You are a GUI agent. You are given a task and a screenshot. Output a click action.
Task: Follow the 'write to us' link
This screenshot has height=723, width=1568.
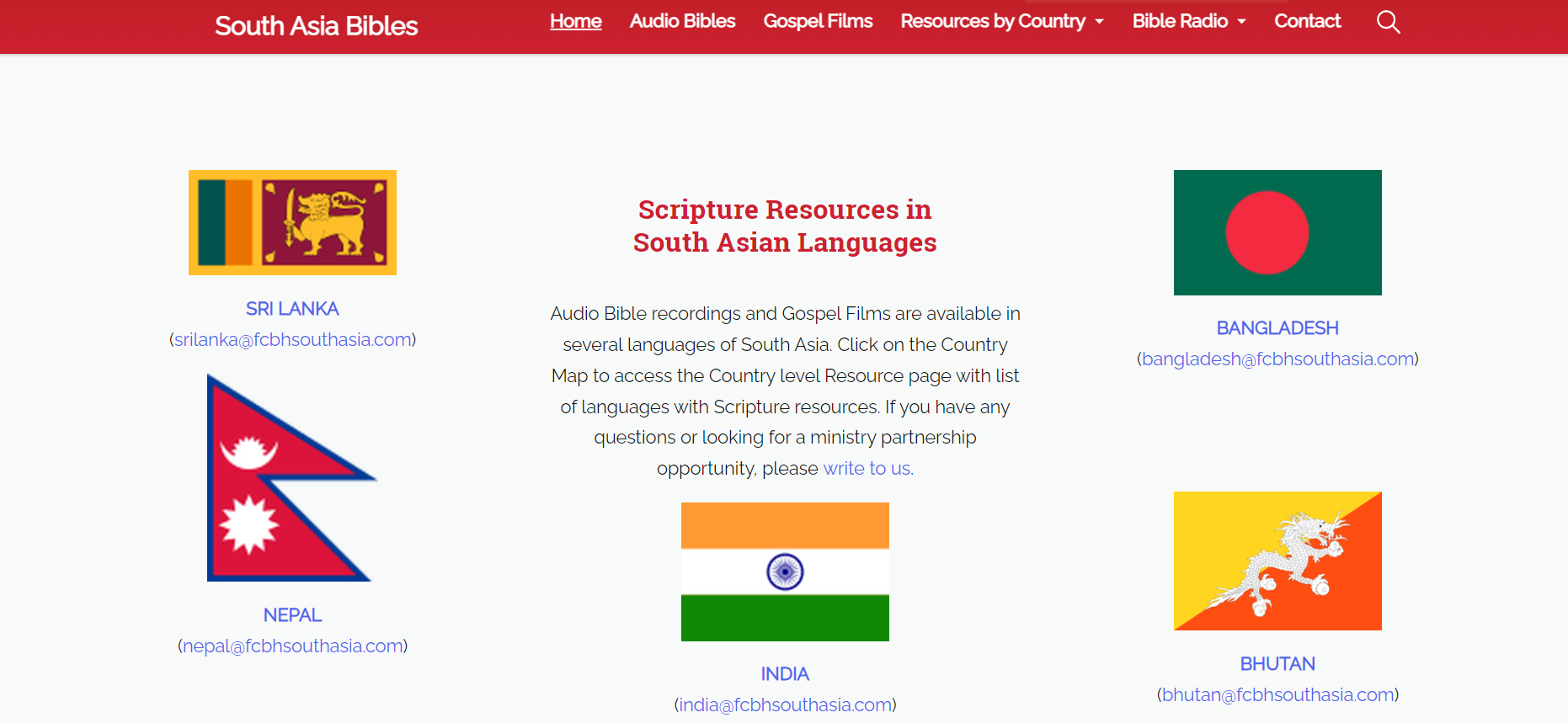(x=867, y=468)
